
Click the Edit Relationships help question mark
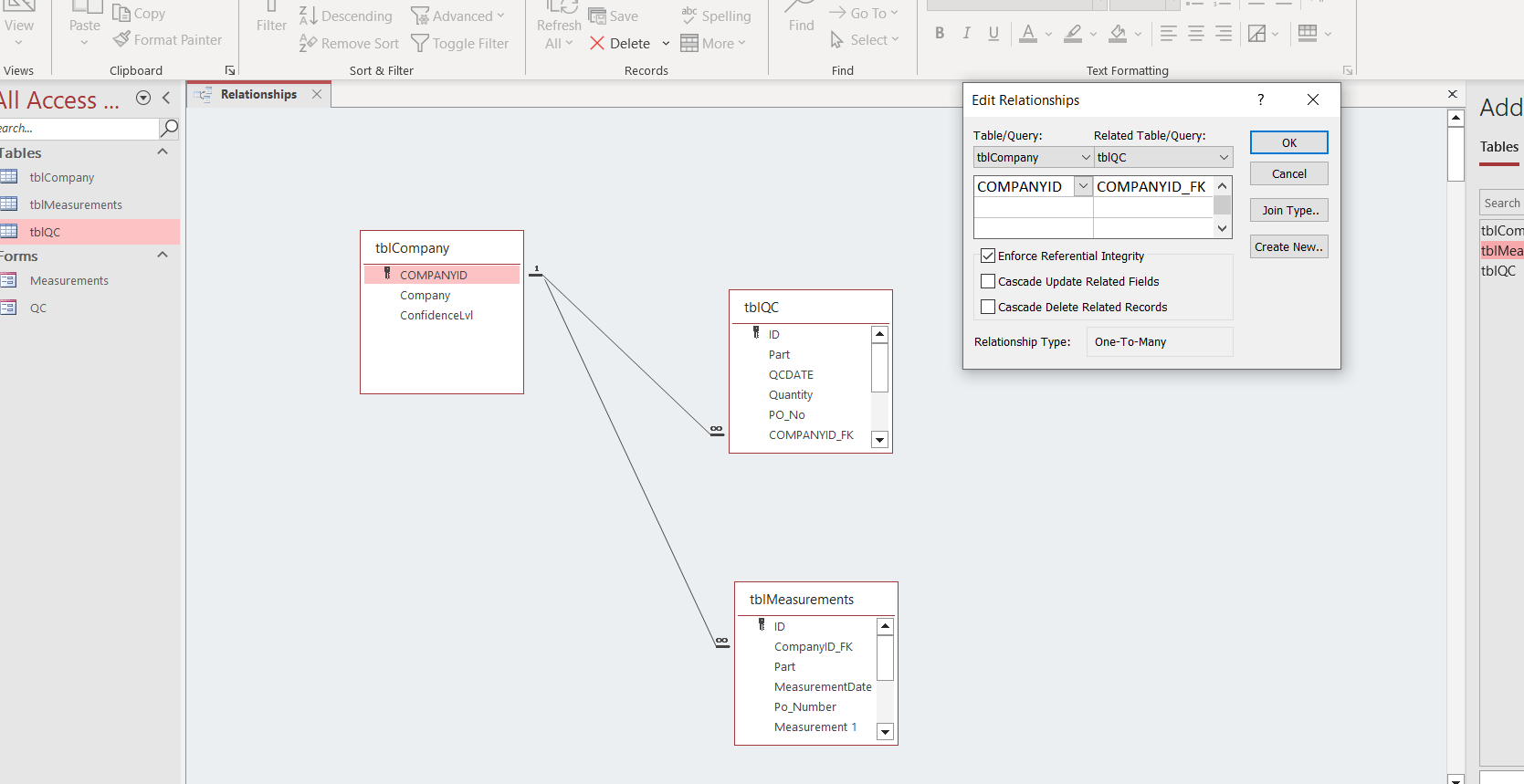(x=1261, y=99)
